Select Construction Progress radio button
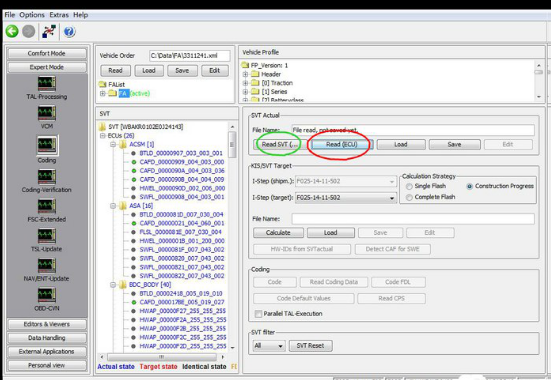This screenshot has width=551, height=380. click(x=469, y=186)
